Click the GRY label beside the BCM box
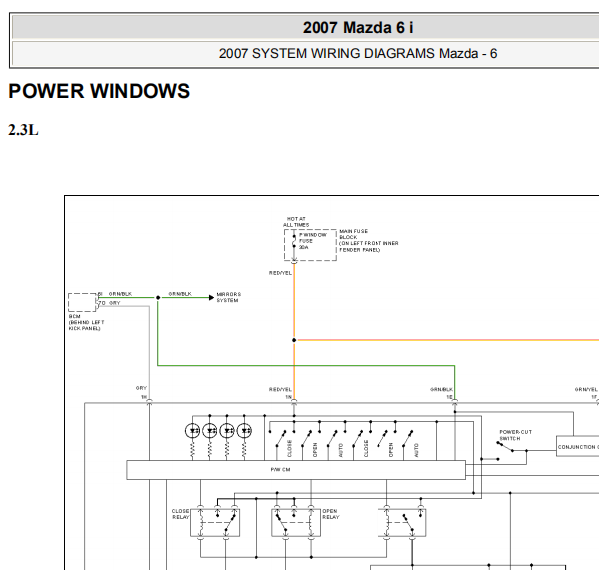 (115, 303)
